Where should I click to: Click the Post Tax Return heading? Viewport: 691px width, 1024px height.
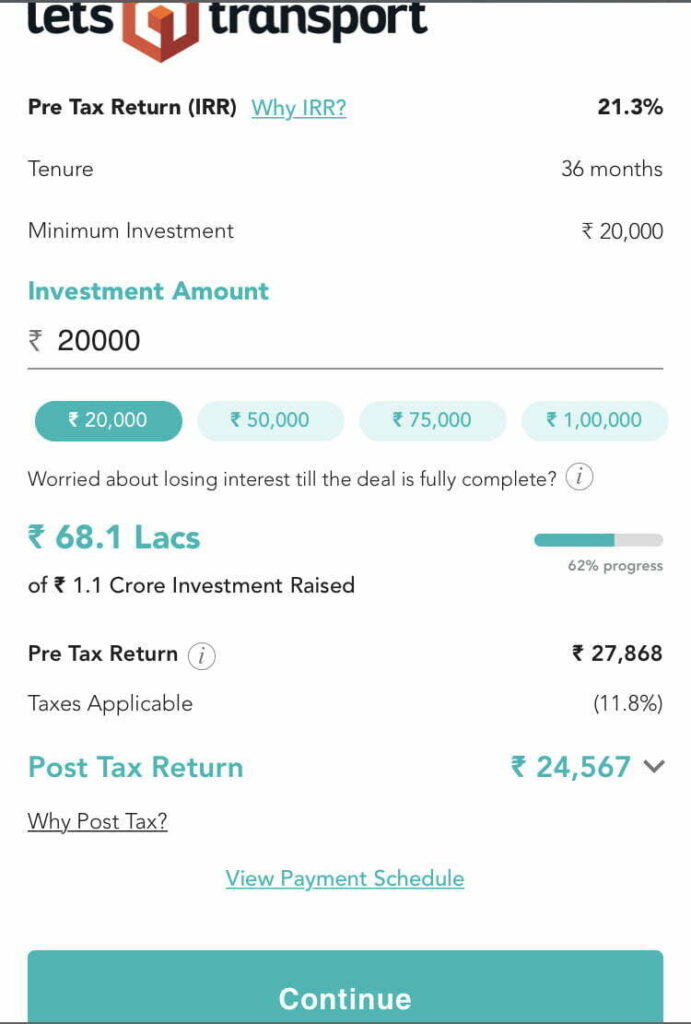(x=136, y=767)
